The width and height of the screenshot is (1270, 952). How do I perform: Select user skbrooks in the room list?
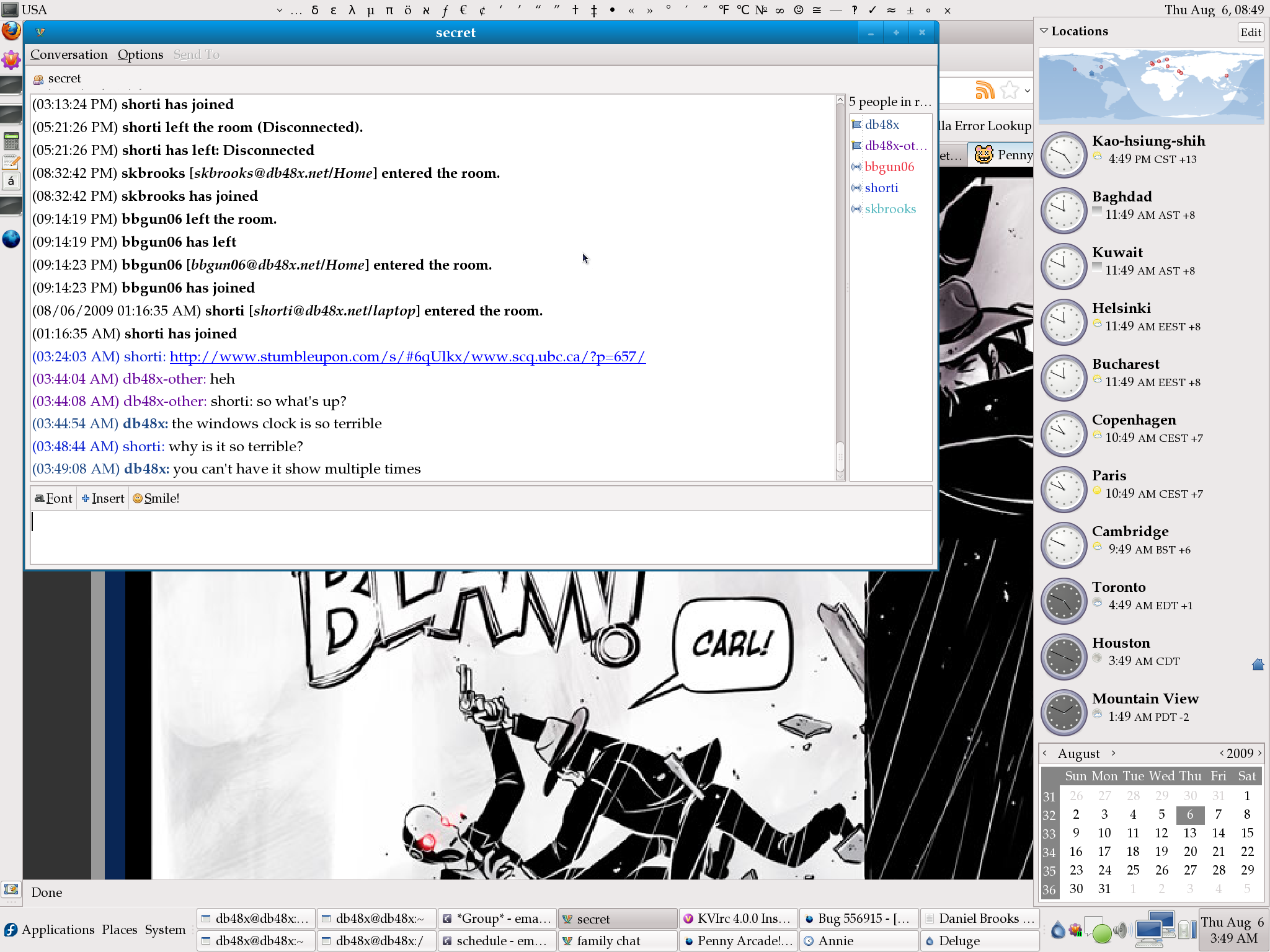pos(890,209)
